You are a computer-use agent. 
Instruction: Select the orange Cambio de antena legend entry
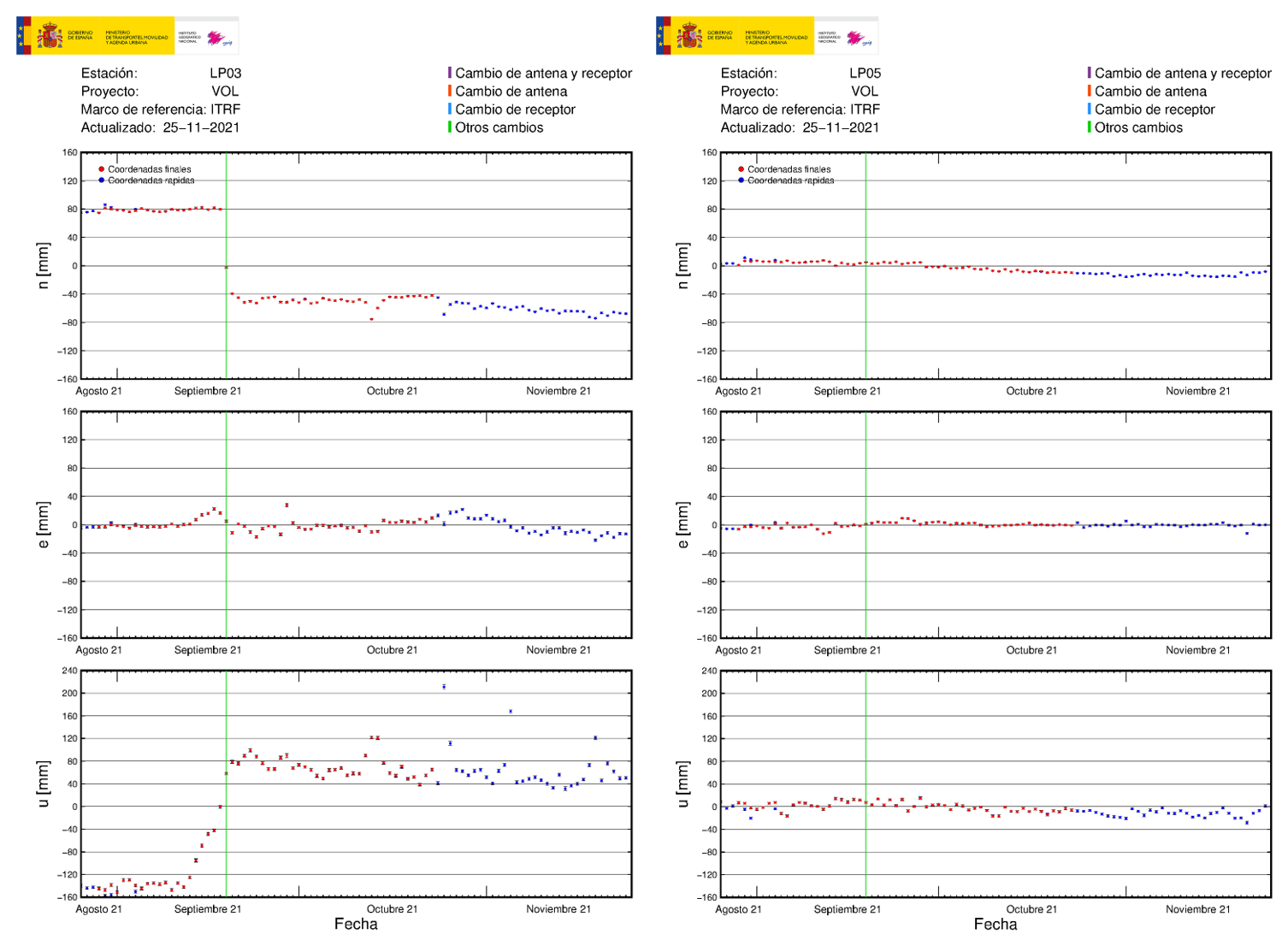(x=452, y=92)
